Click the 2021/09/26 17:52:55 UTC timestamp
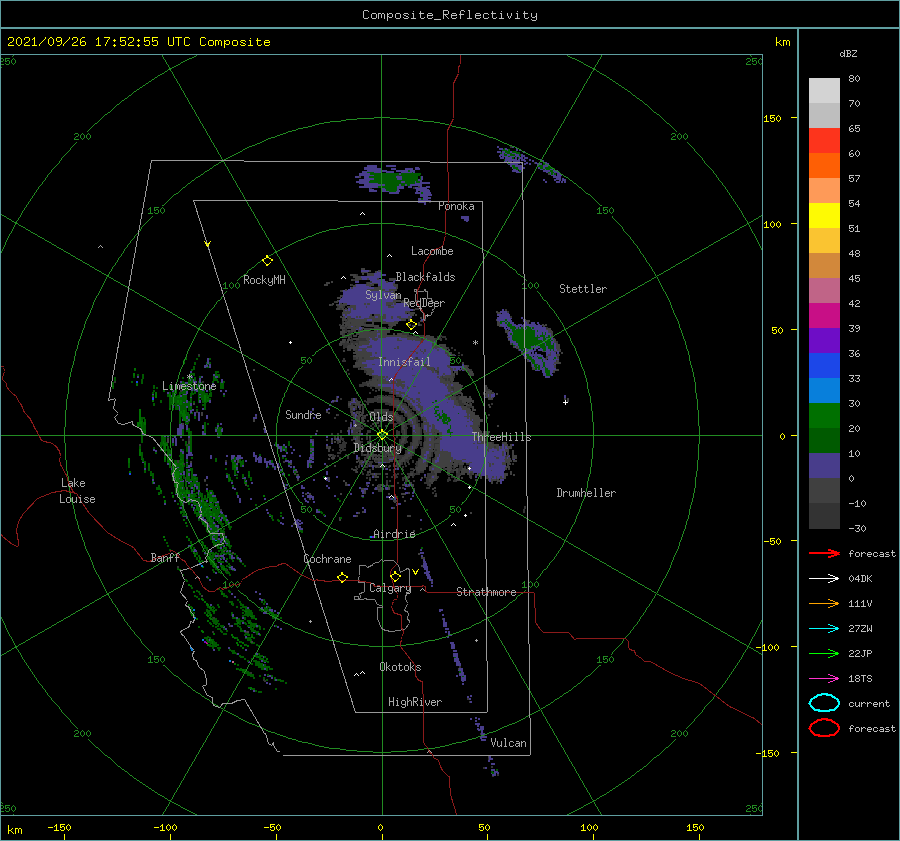 (87, 42)
